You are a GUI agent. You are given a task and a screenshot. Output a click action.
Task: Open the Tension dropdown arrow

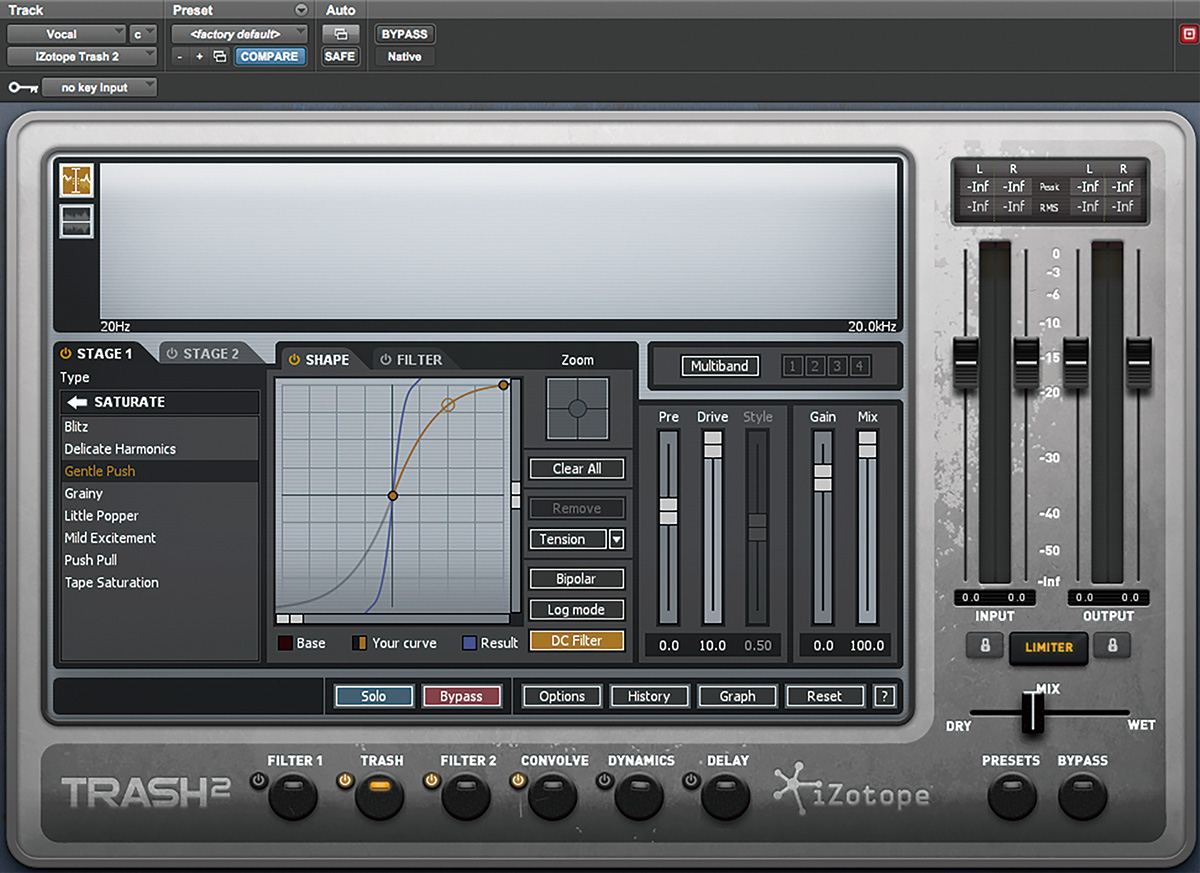[x=617, y=540]
